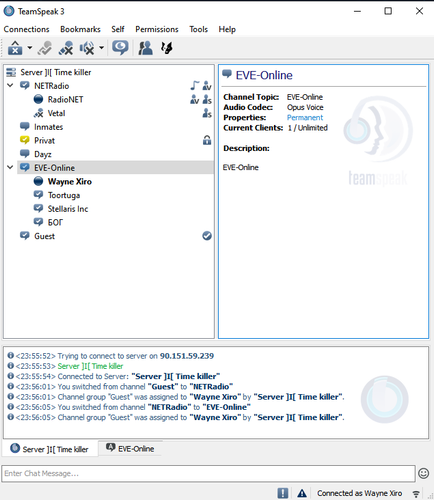This screenshot has height=500, width=434.
Task: Open the Contacts toolbar icon
Action: [145, 48]
